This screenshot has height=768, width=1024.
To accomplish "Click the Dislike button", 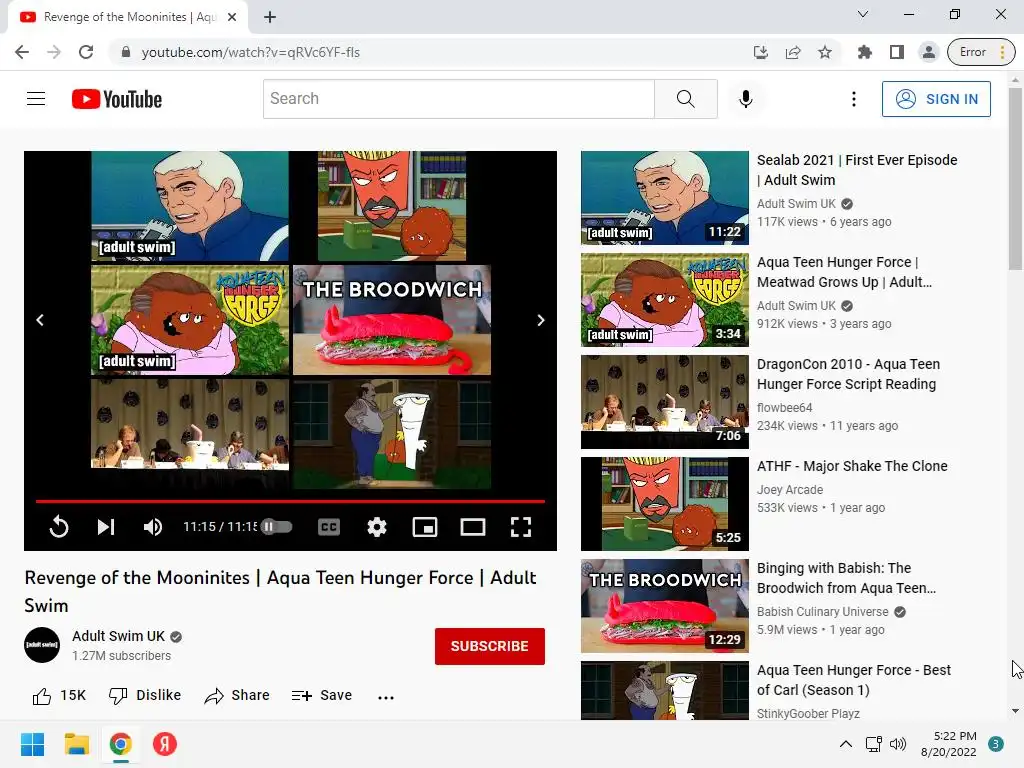I will pos(145,696).
